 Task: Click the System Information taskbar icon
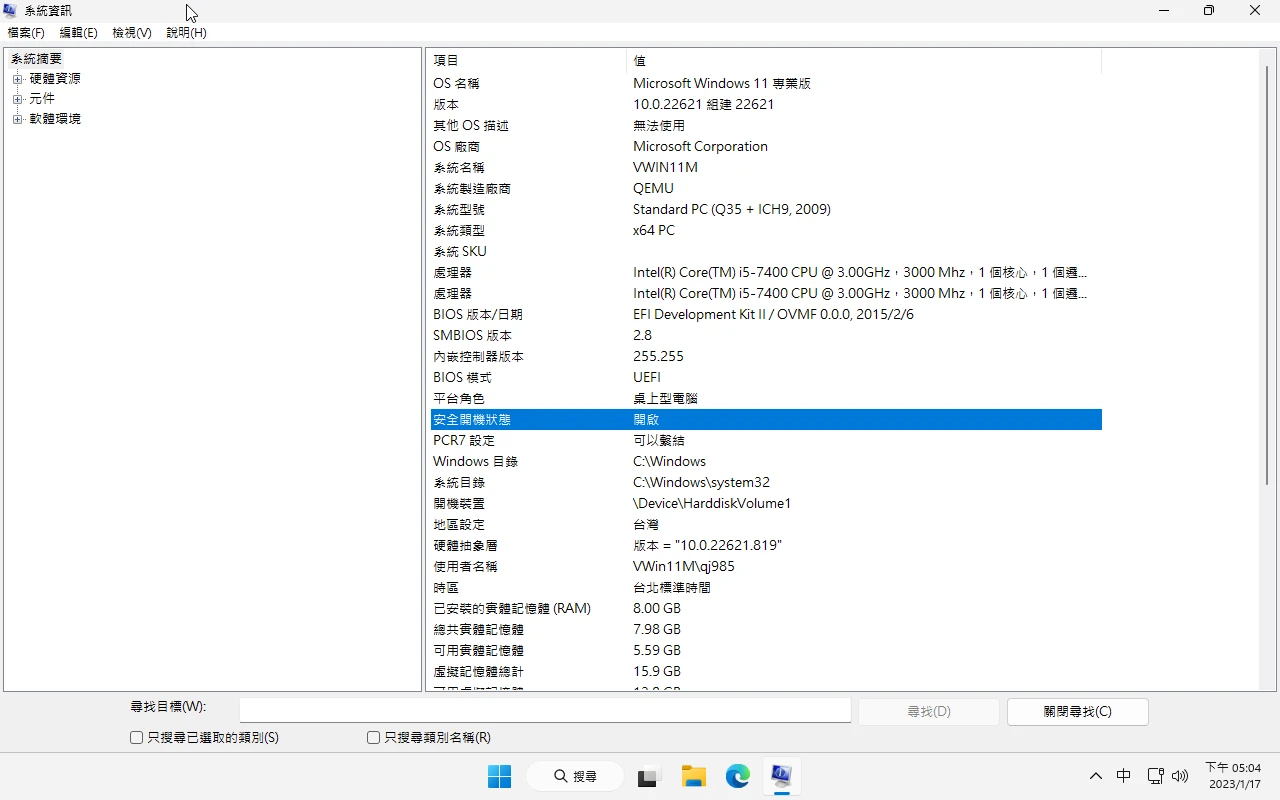pos(782,776)
